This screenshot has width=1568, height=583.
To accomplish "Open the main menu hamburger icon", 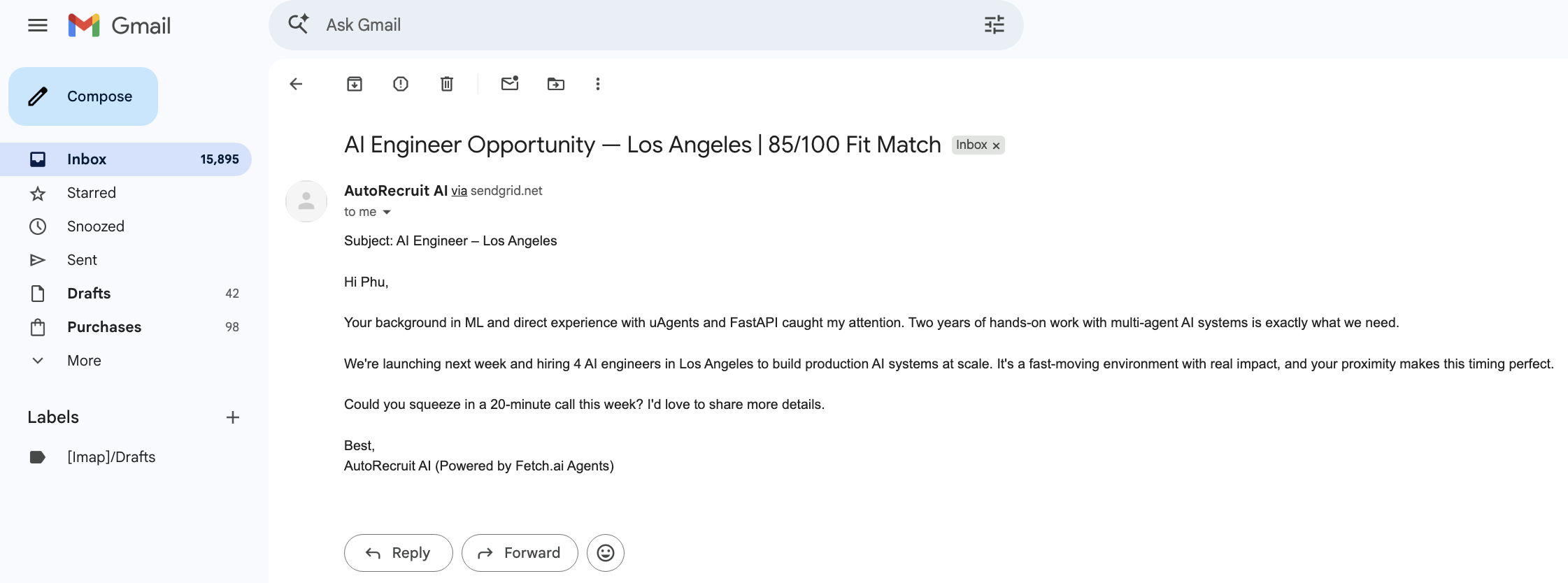I will click(x=38, y=26).
